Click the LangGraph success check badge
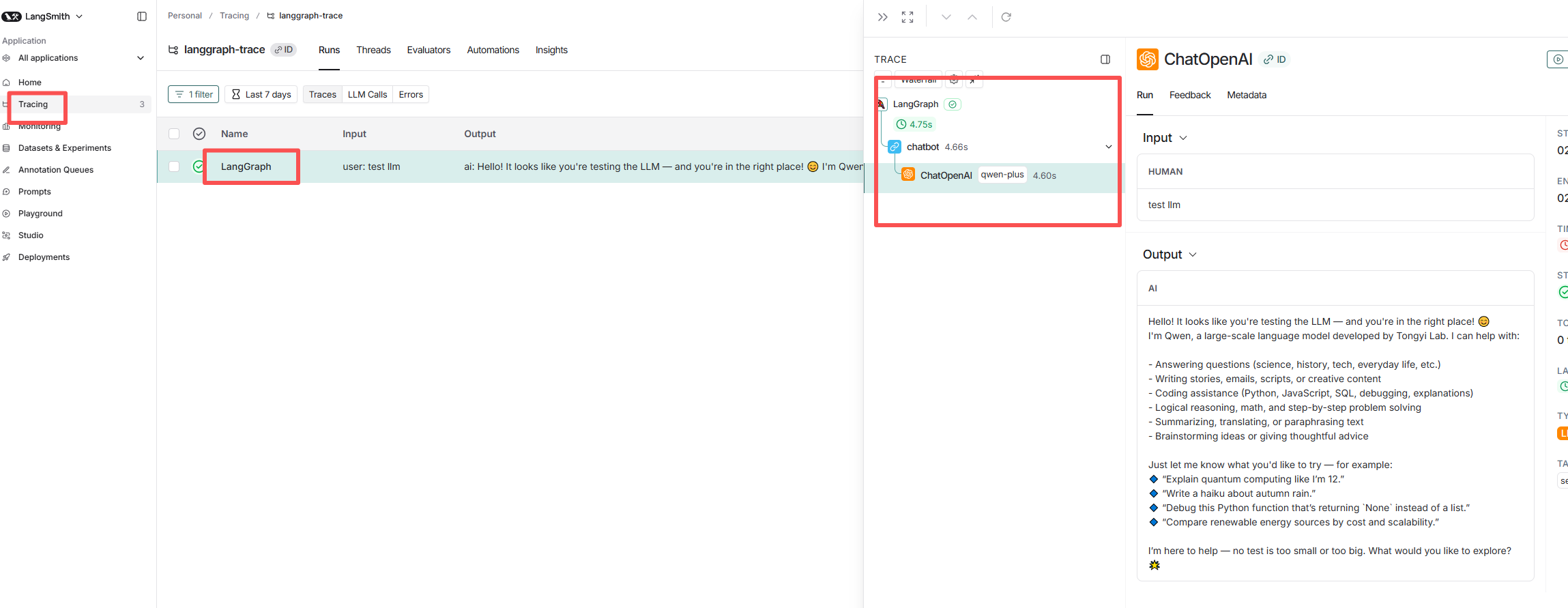Viewport: 1568px width, 608px height. coord(953,104)
